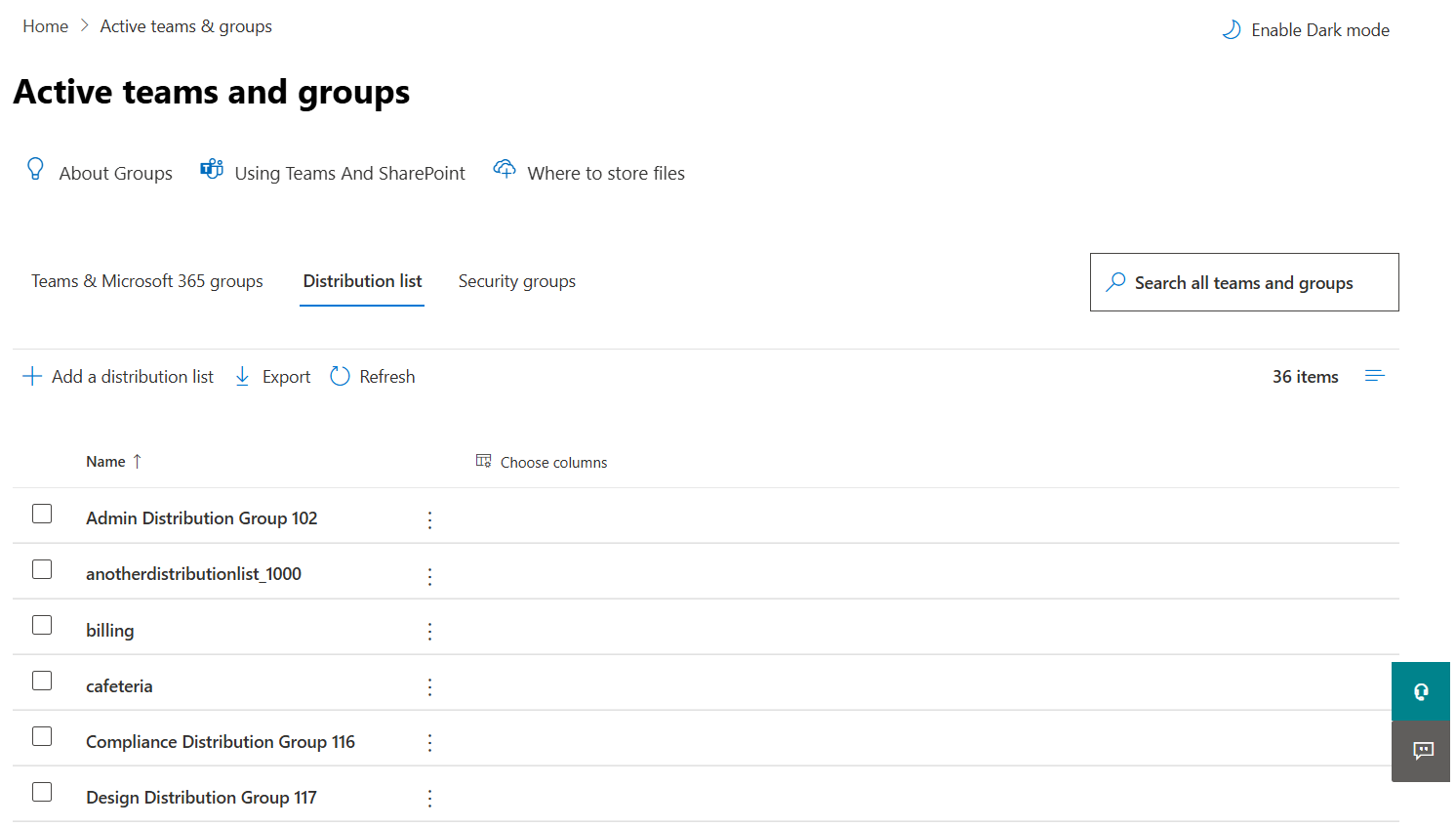Open the Choose columns icon
This screenshot has width=1456, height=827.
pos(483,461)
